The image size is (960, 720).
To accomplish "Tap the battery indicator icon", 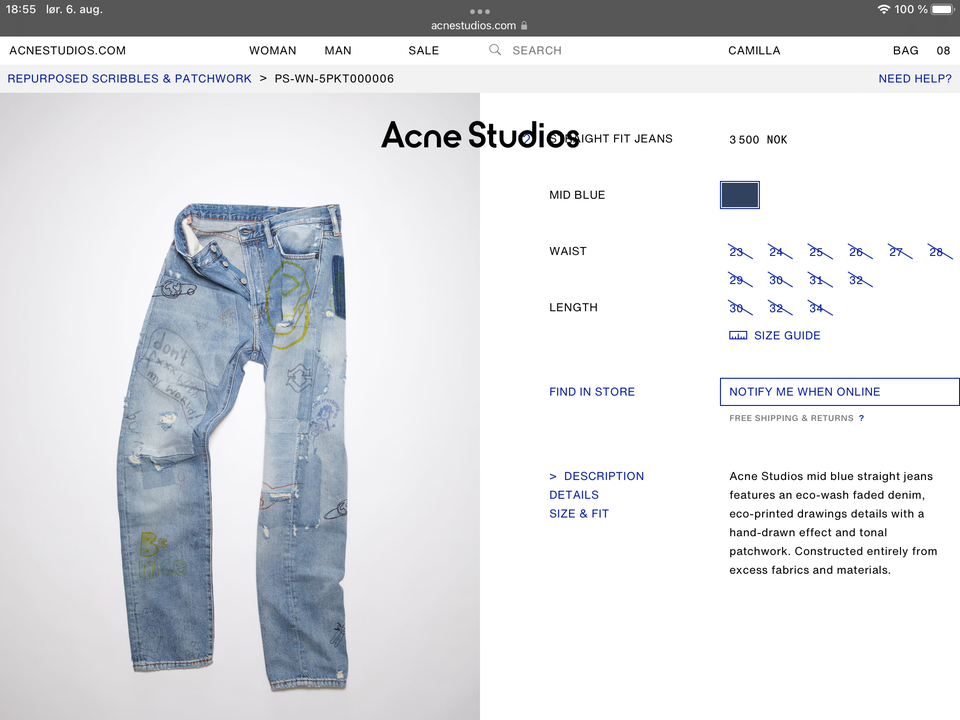I will click(x=943, y=9).
